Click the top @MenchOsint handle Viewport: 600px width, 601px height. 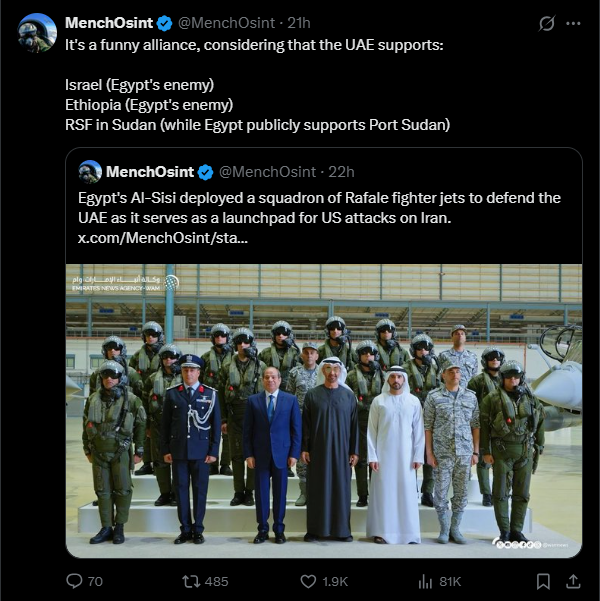(226, 23)
